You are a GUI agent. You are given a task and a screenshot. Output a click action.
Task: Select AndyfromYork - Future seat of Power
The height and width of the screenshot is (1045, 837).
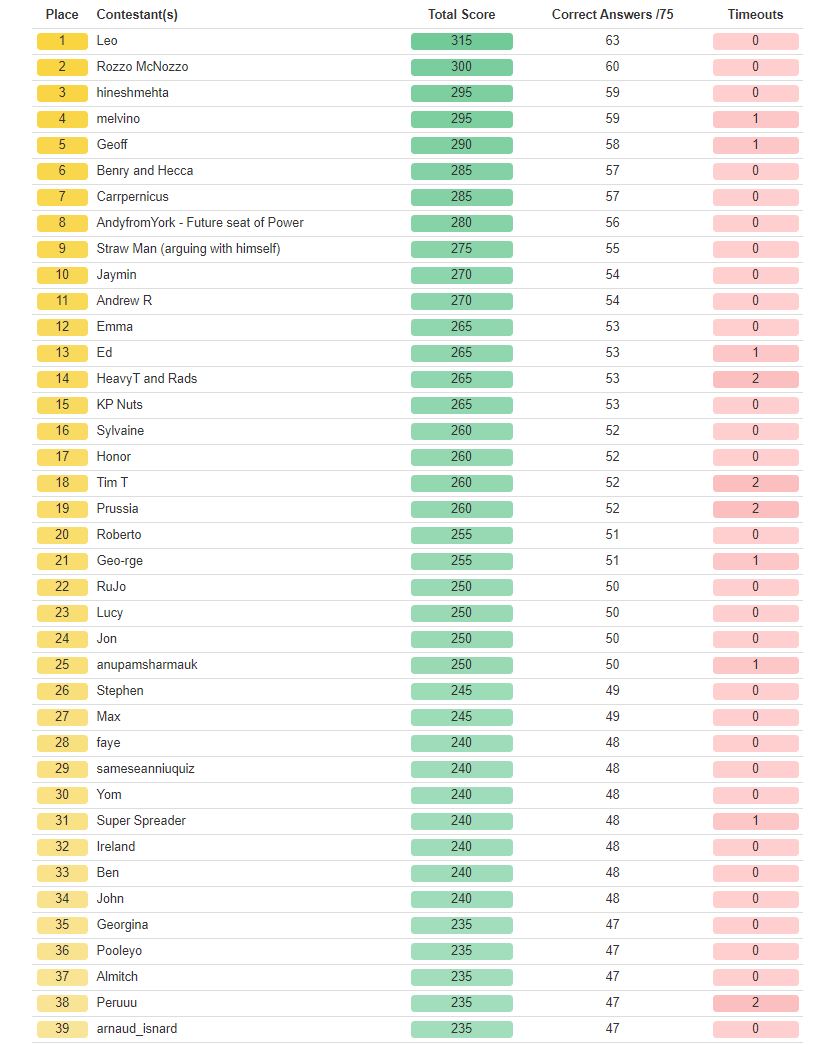200,223
